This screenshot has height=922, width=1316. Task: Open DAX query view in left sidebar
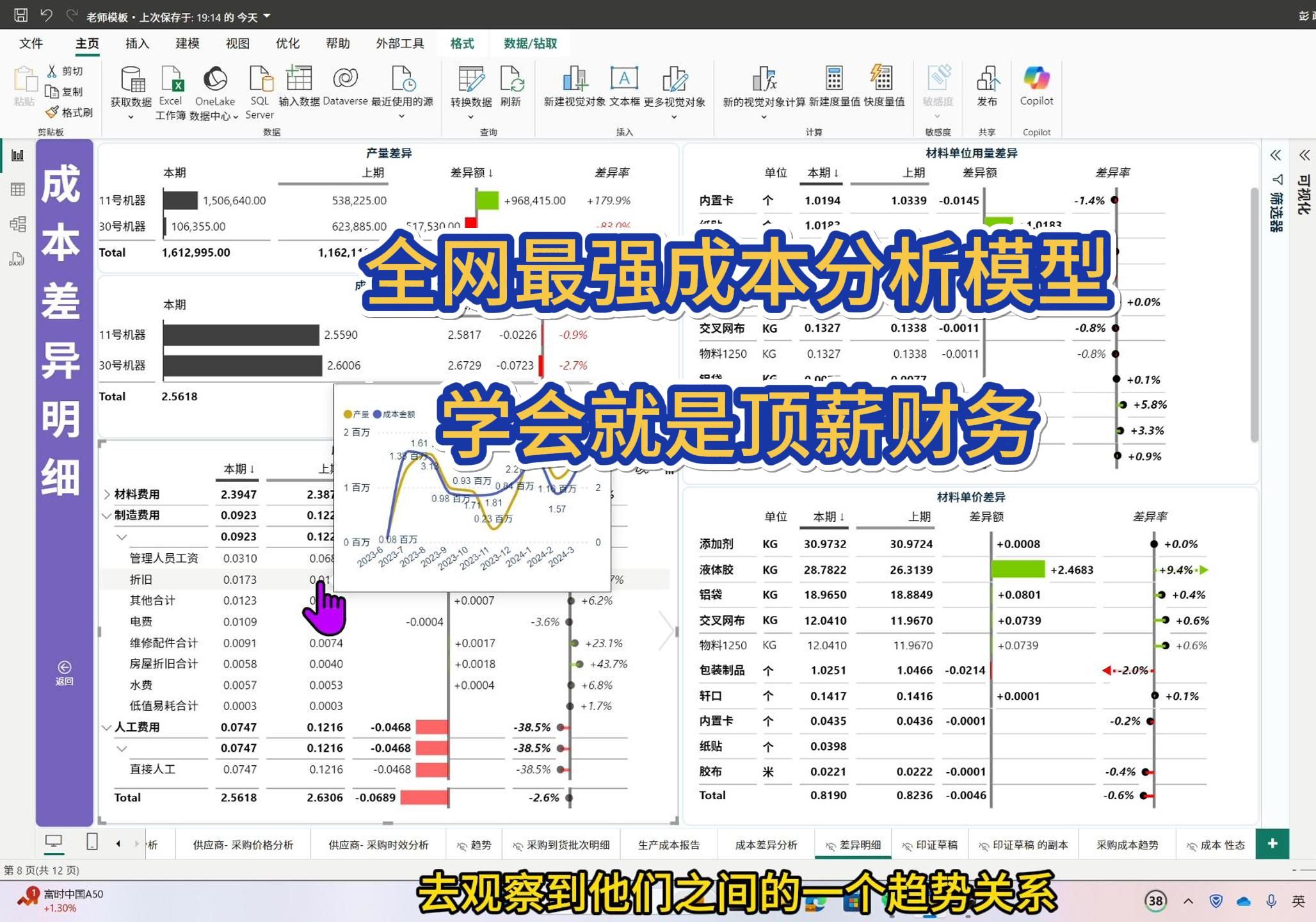[x=17, y=259]
